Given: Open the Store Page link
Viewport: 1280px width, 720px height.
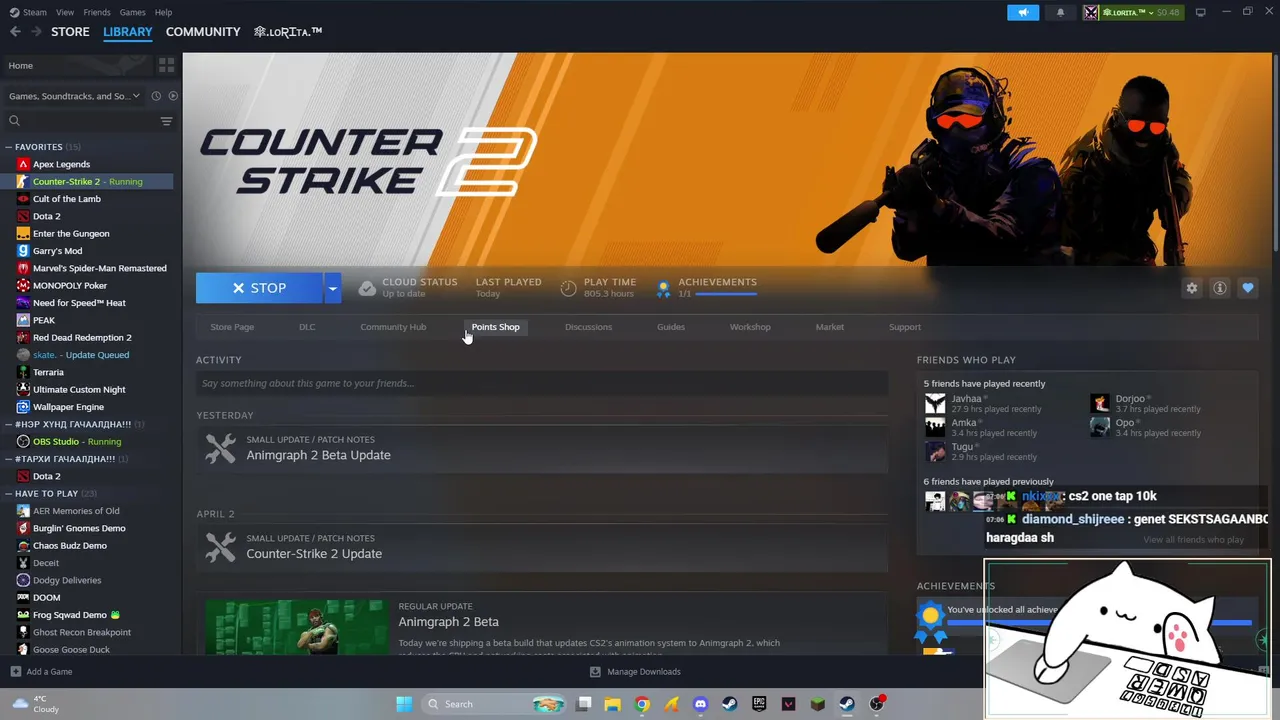Looking at the screenshot, I should (x=232, y=327).
